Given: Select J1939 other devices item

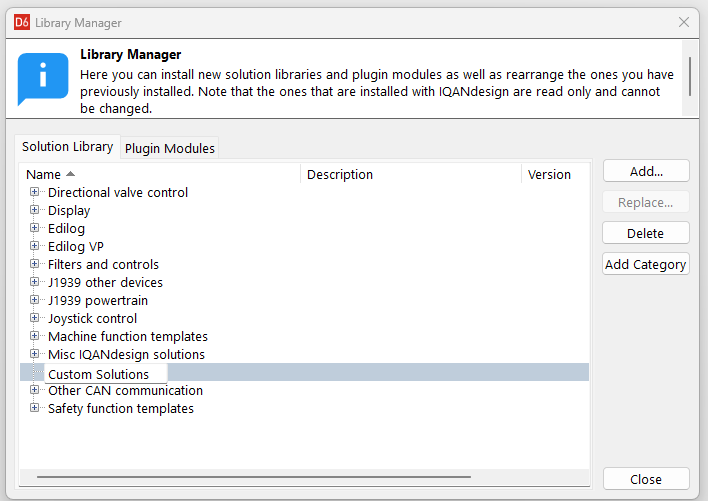Looking at the screenshot, I should [105, 283].
